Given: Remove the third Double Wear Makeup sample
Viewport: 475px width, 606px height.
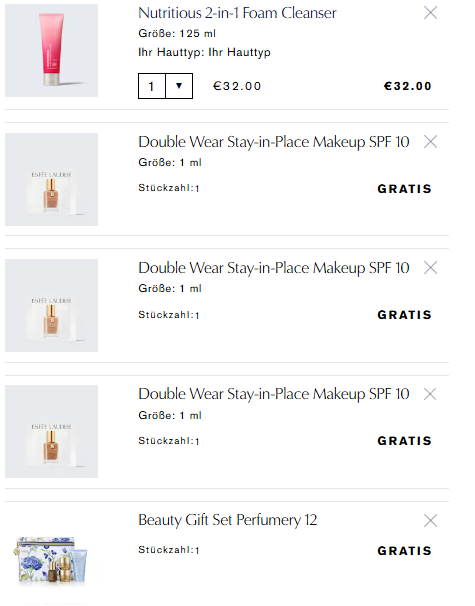Looking at the screenshot, I should tap(430, 394).
